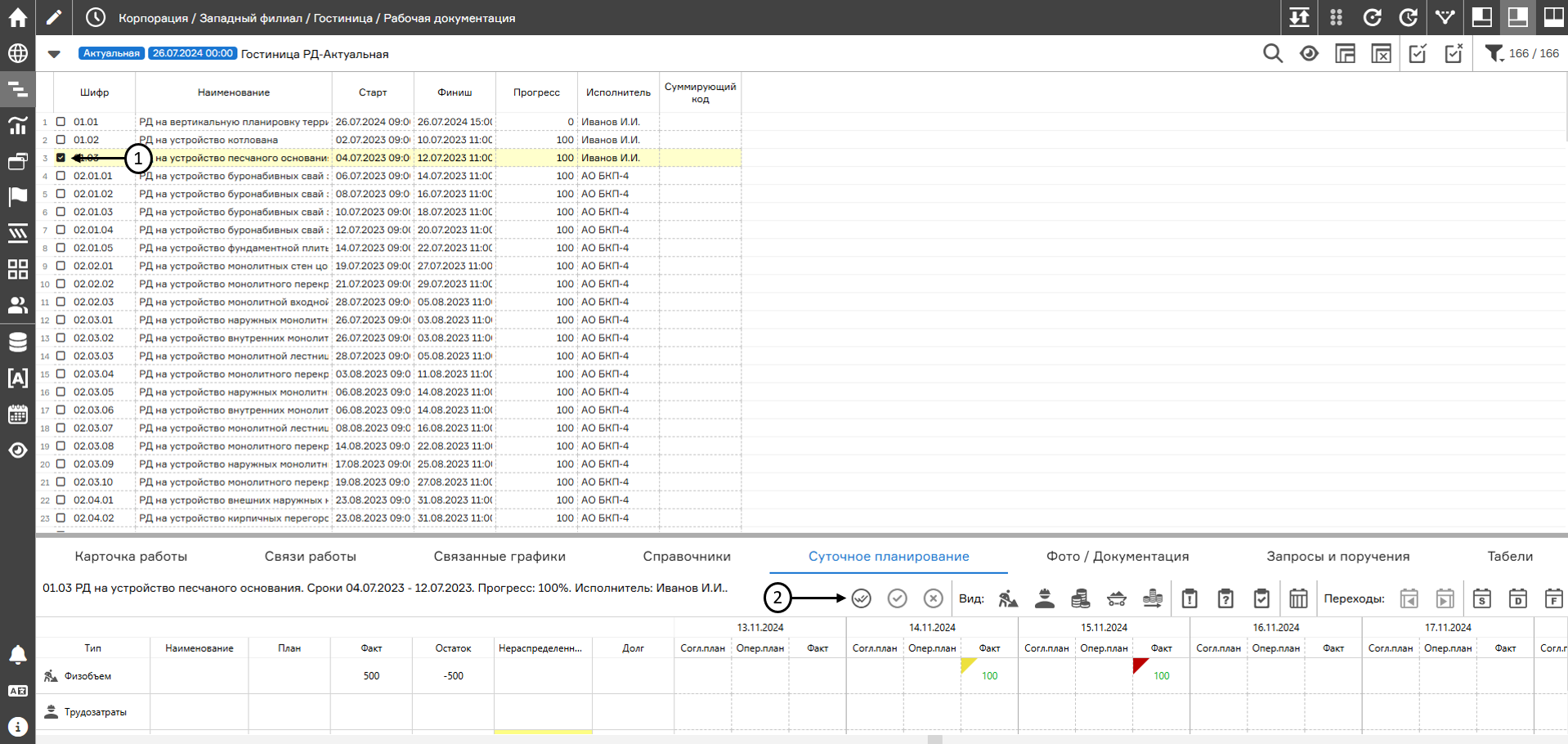Image resolution: width=1568 pixels, height=744 pixels.
Task: Tick the checkbox for row 02.02.01
Action: click(60, 266)
